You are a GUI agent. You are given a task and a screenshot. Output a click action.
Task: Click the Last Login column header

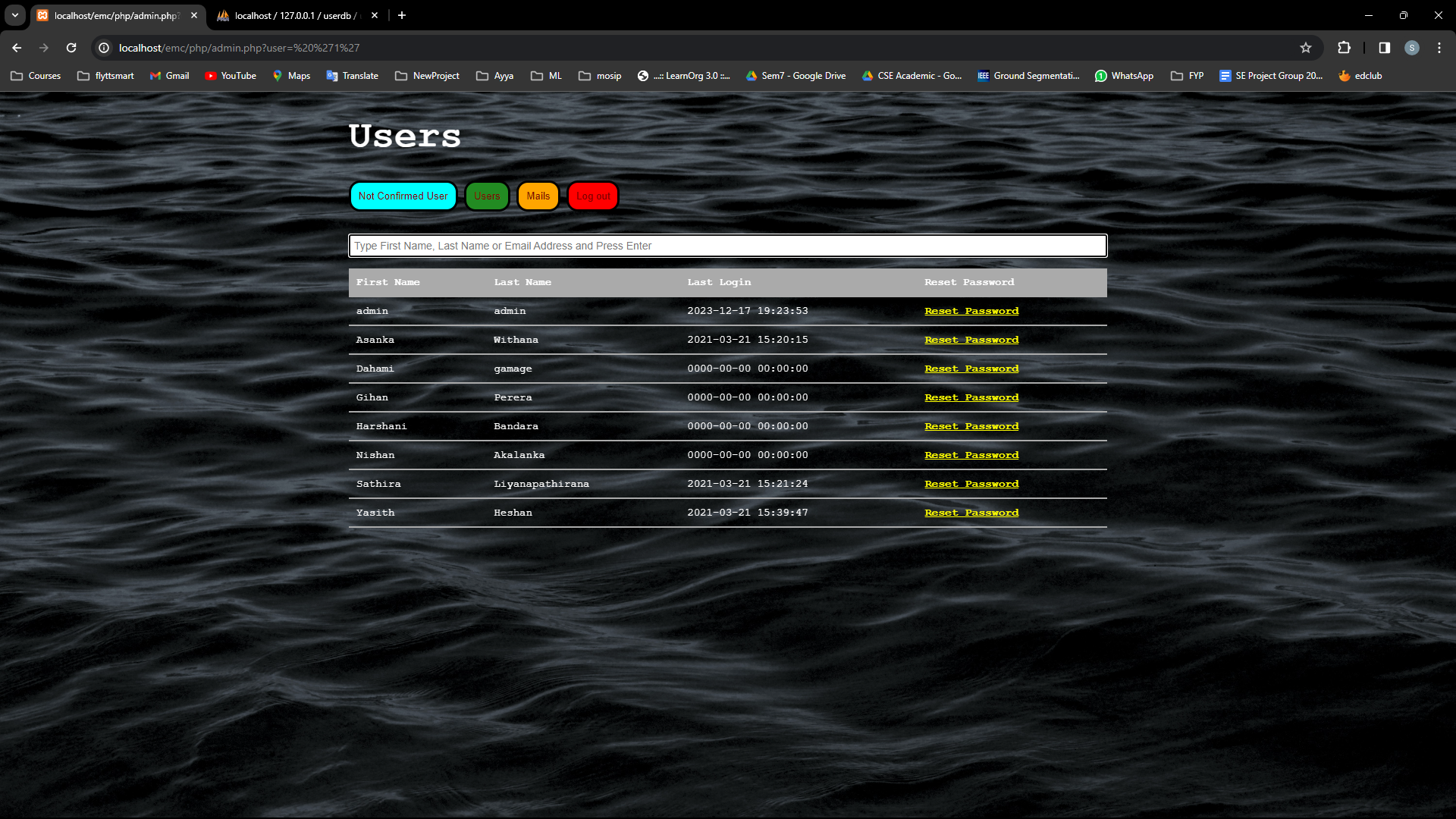[x=719, y=282]
